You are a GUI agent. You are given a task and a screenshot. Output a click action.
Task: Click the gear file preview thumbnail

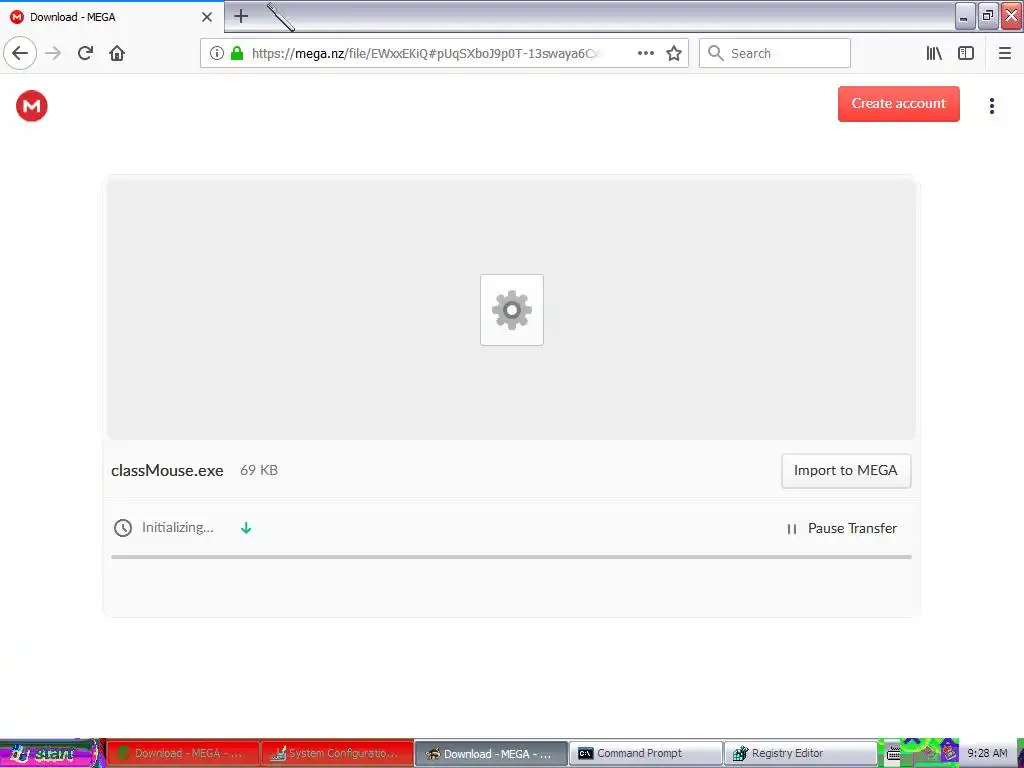[511, 310]
